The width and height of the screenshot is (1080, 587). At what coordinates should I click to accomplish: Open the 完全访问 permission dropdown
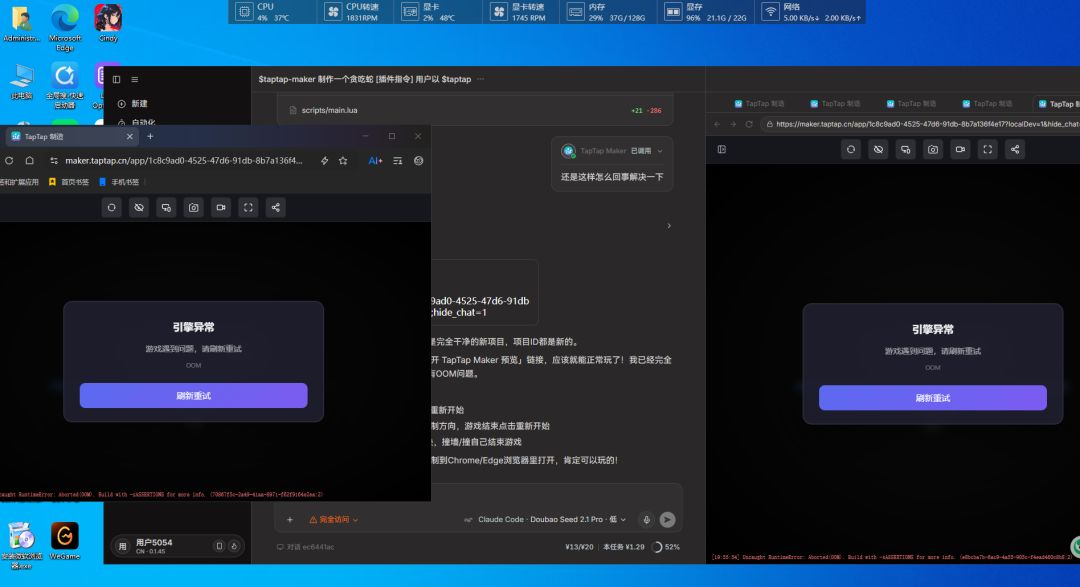[334, 519]
